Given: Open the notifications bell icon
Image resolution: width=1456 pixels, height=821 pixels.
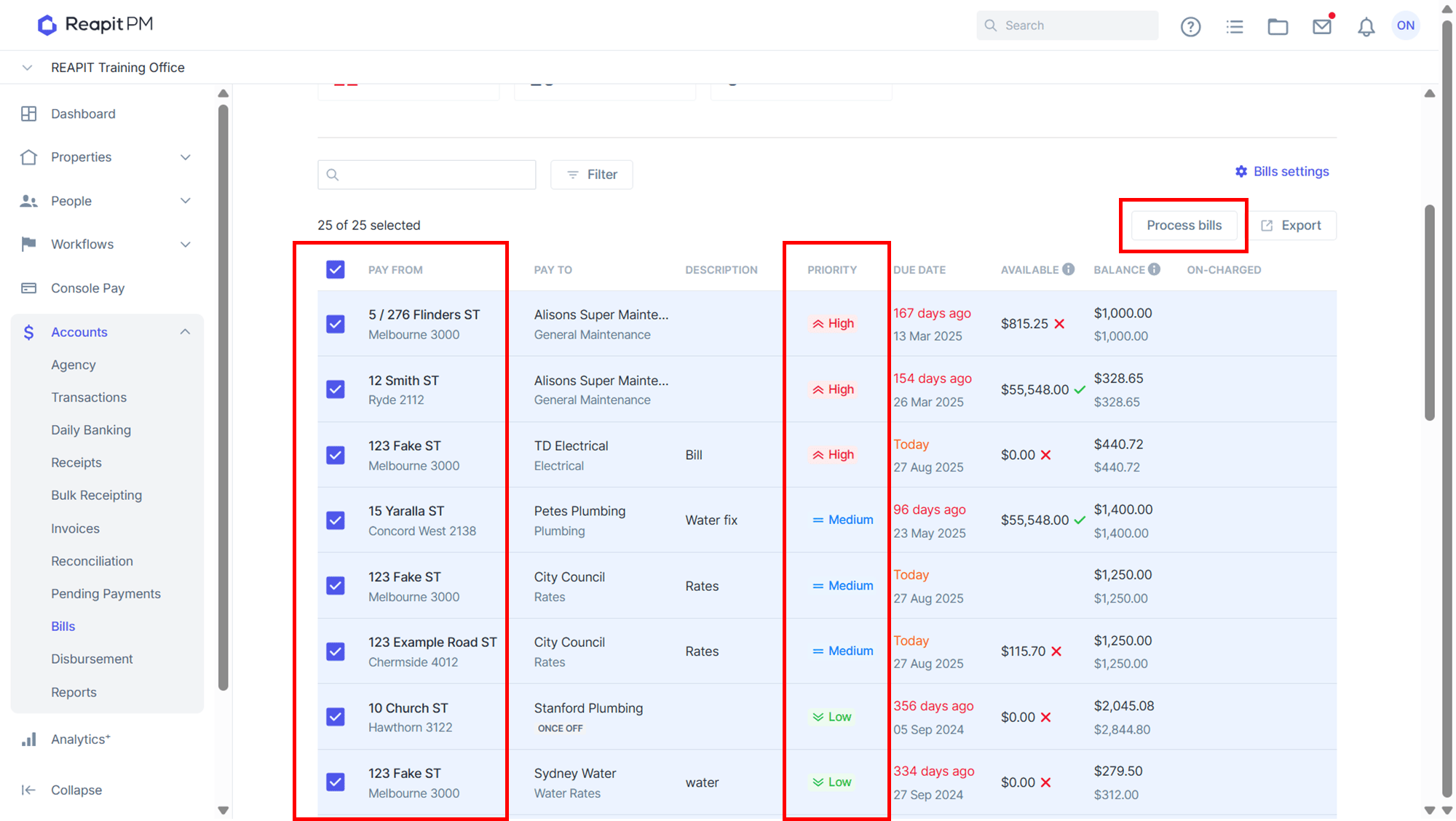Looking at the screenshot, I should pos(1366,27).
